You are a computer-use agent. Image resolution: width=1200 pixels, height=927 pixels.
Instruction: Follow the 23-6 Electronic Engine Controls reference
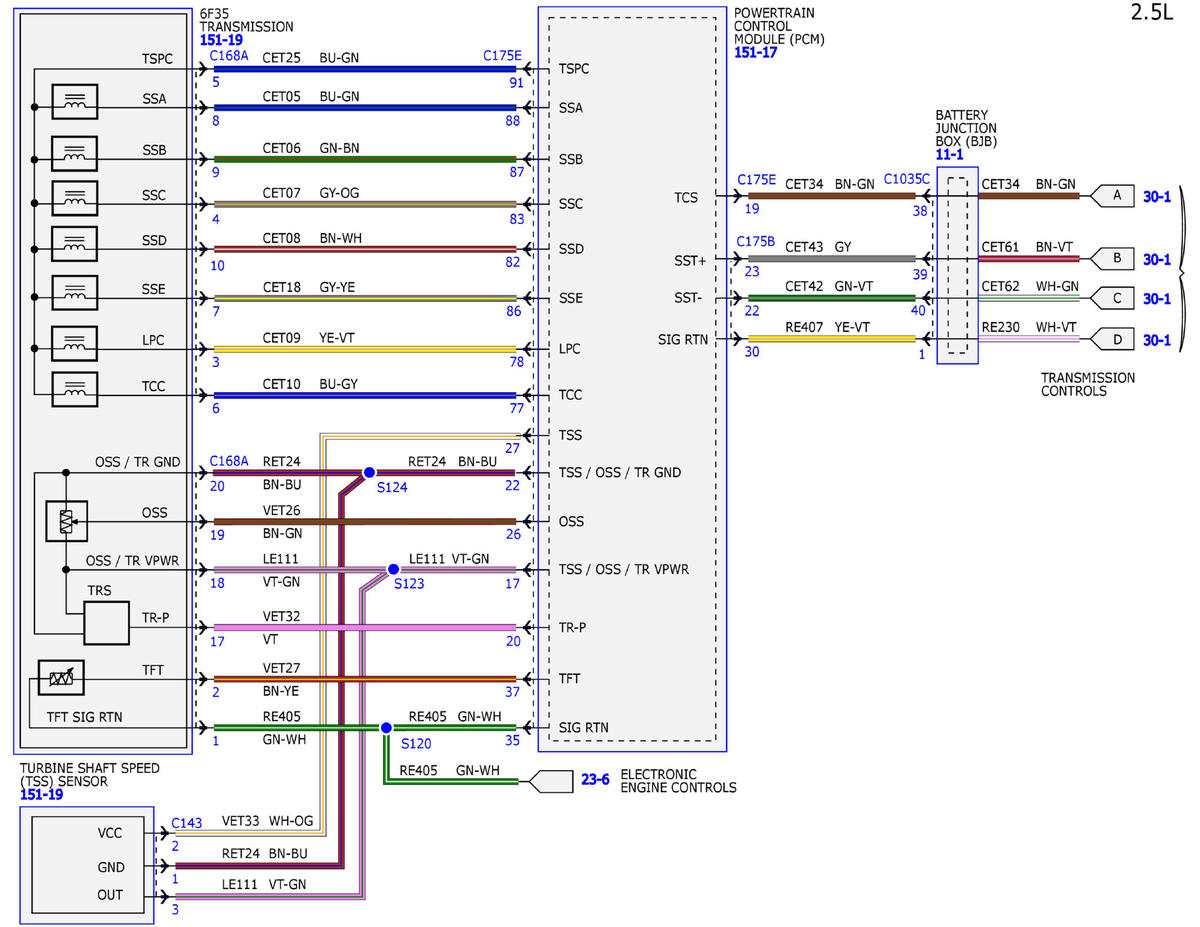point(595,780)
